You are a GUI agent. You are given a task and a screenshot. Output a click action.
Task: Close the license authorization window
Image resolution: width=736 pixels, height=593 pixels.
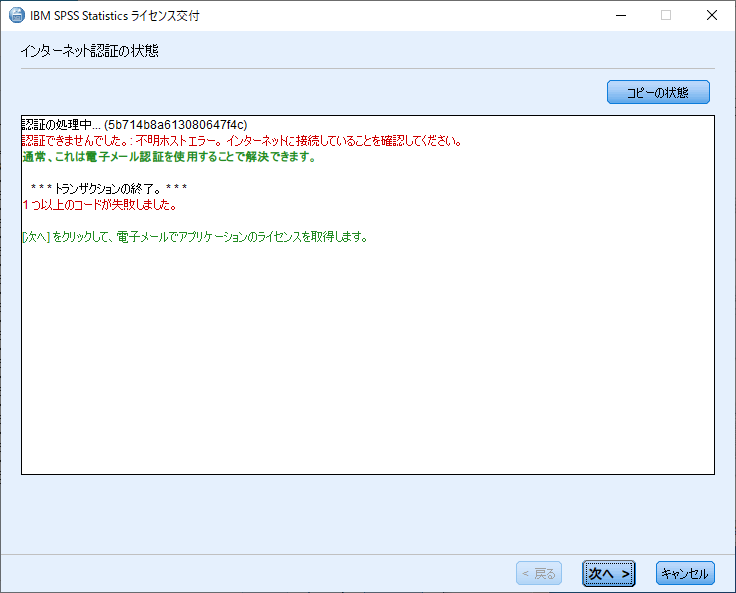pyautogui.click(x=712, y=15)
